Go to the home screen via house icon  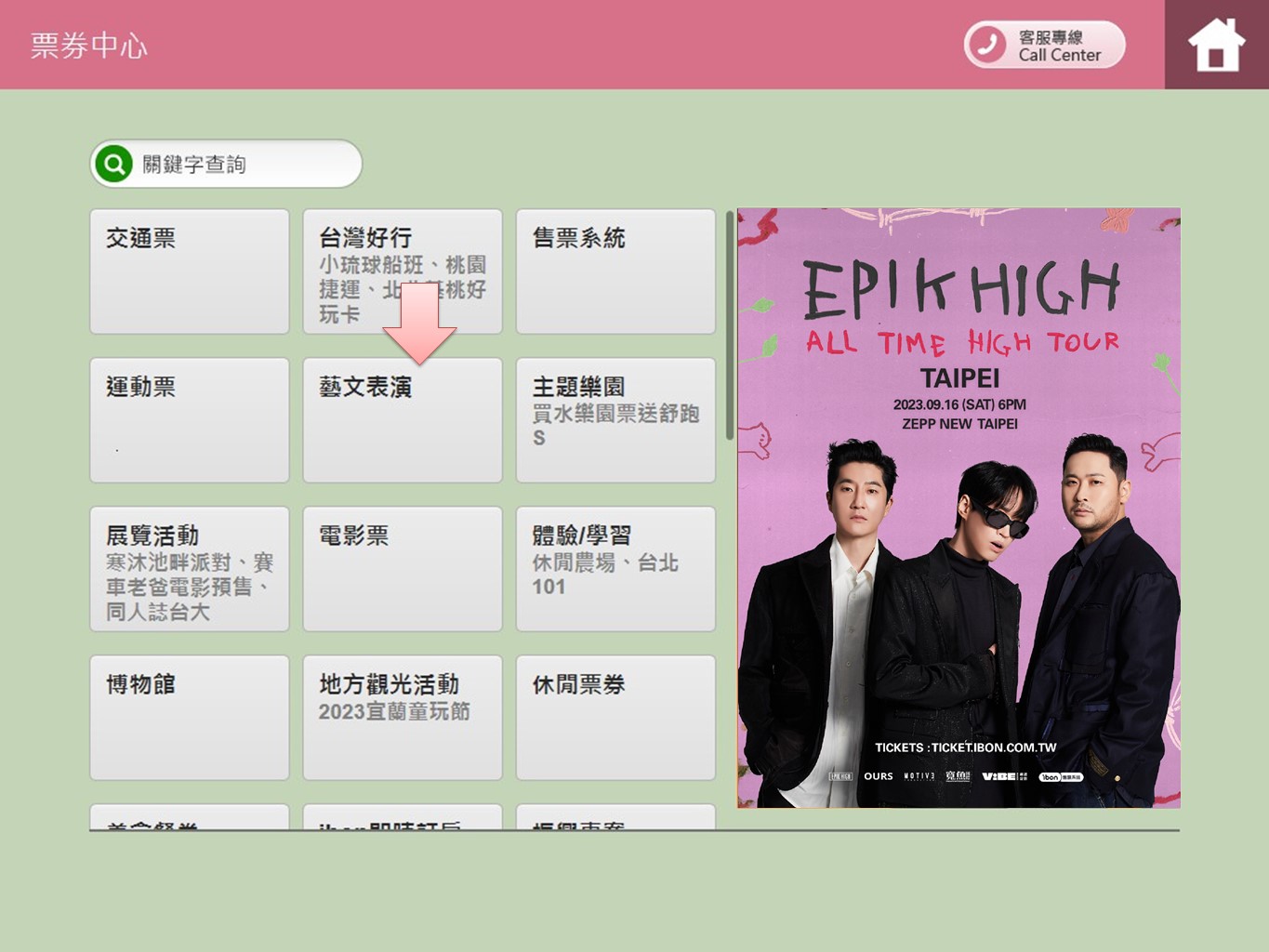[1216, 45]
